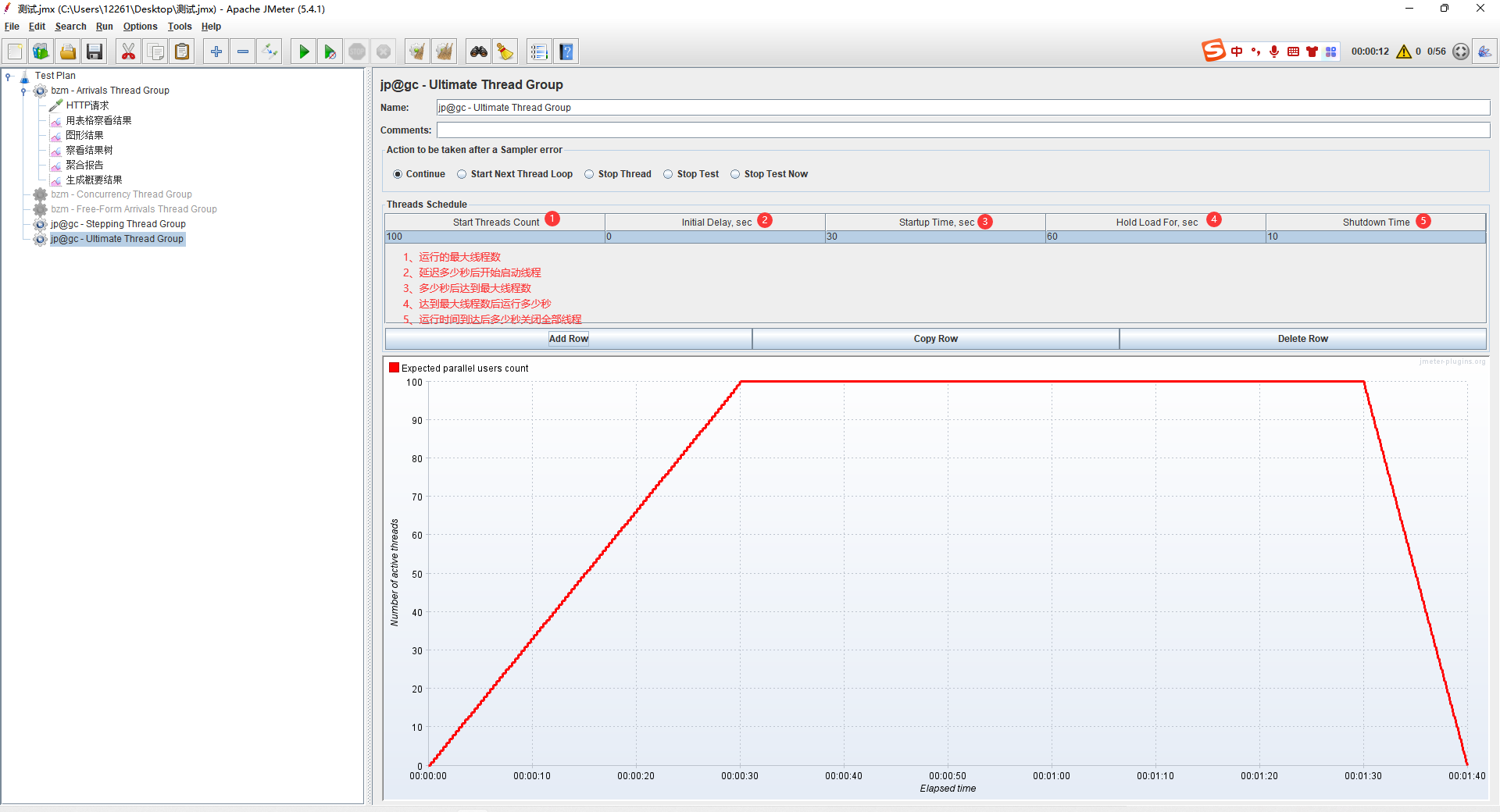This screenshot has width=1500, height=812.
Task: Cut the selected element with scissors icon
Action: point(128,52)
